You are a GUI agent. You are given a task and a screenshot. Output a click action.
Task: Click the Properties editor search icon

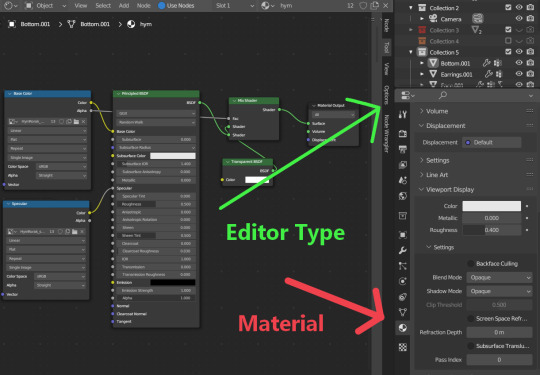[443, 95]
